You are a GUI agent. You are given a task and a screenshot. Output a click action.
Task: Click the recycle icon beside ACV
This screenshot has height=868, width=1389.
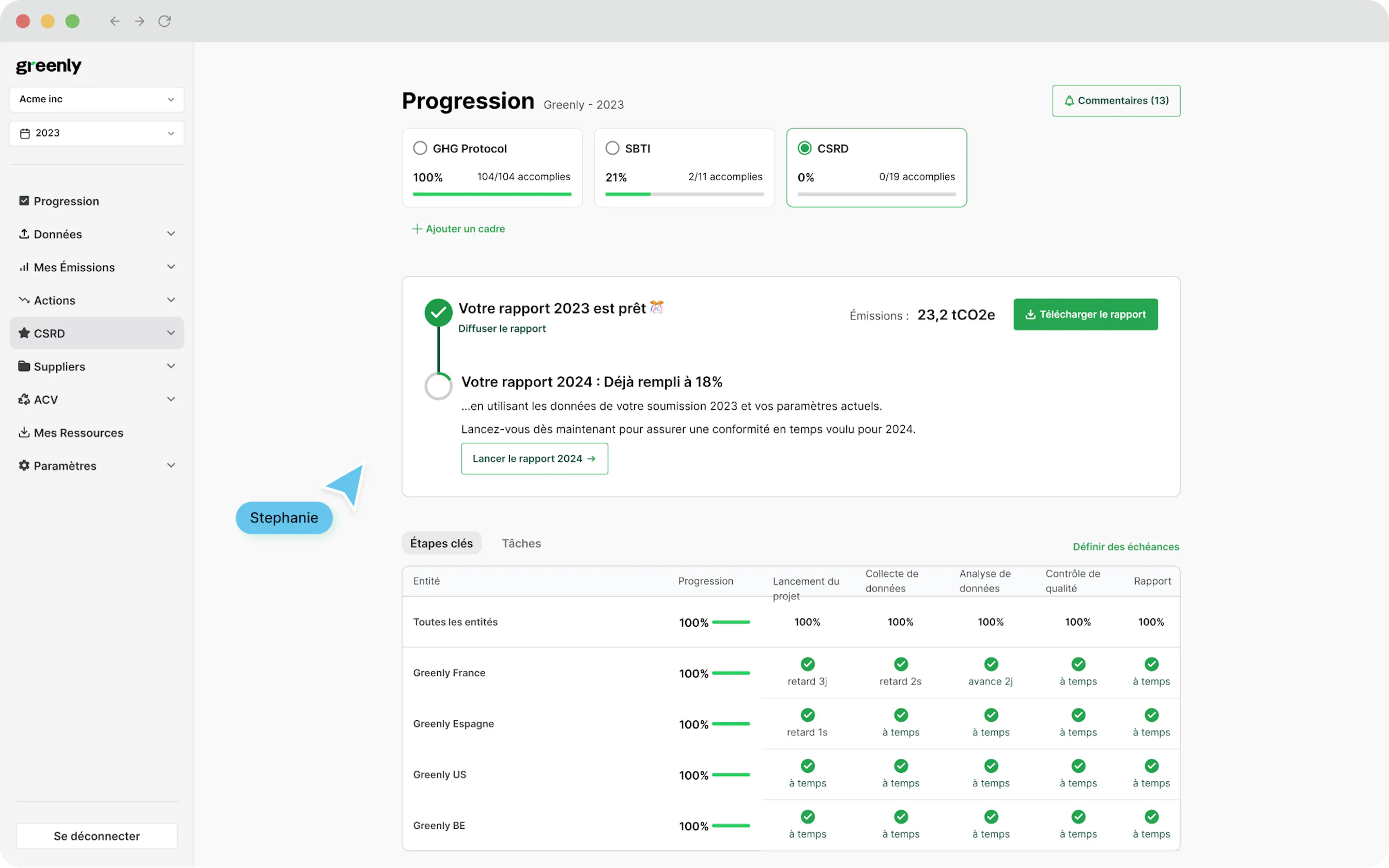pyautogui.click(x=24, y=399)
